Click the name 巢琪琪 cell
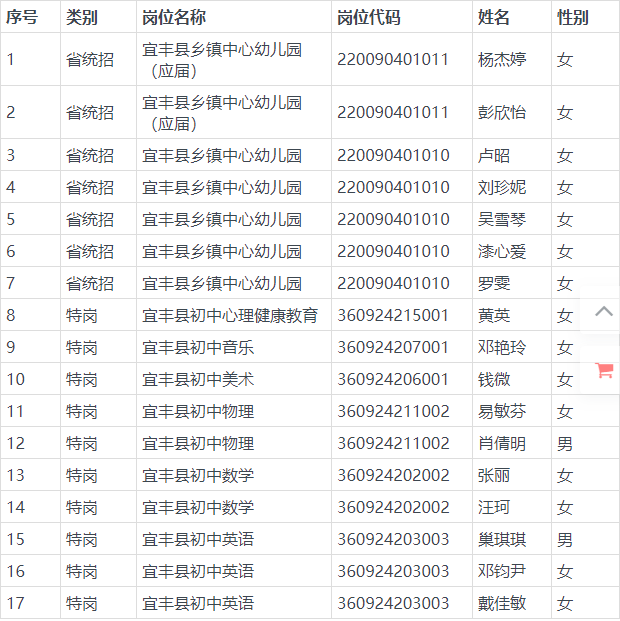Viewport: 620px width, 621px height. 502,540
